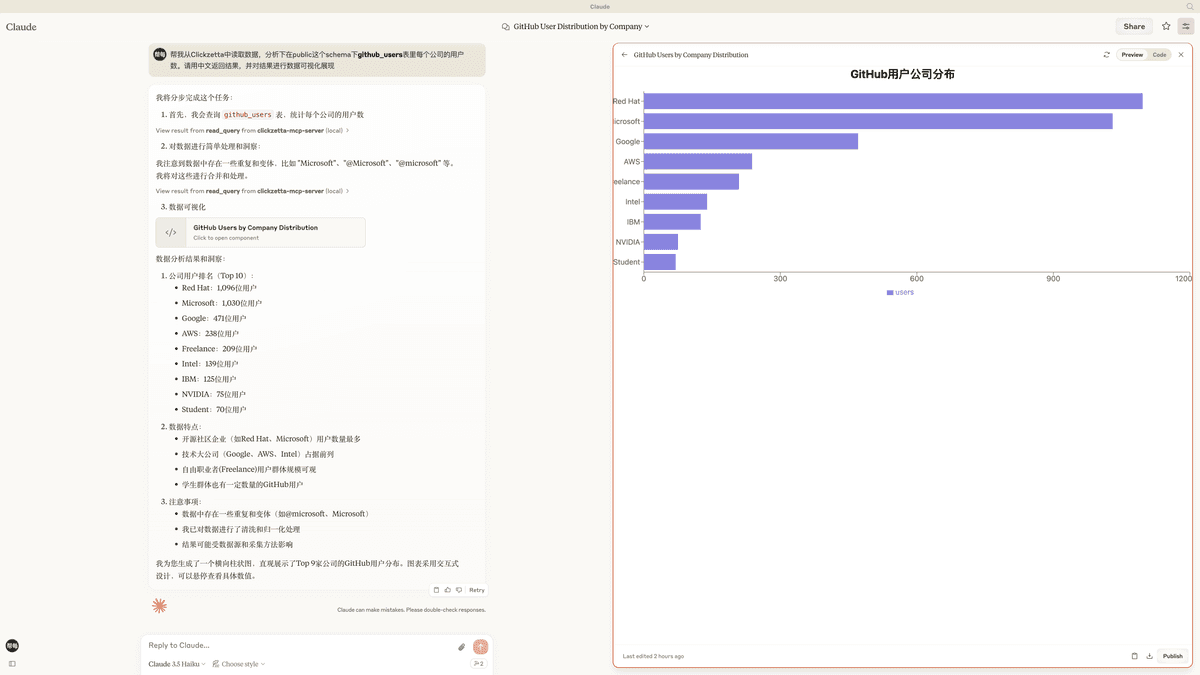Toggle the users legend series in chart
1200x675 pixels.
[x=900, y=292]
